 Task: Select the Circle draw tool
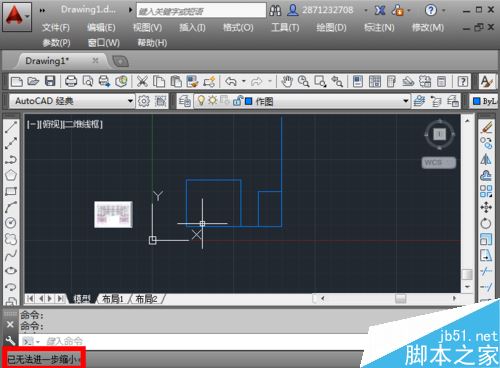(11, 223)
